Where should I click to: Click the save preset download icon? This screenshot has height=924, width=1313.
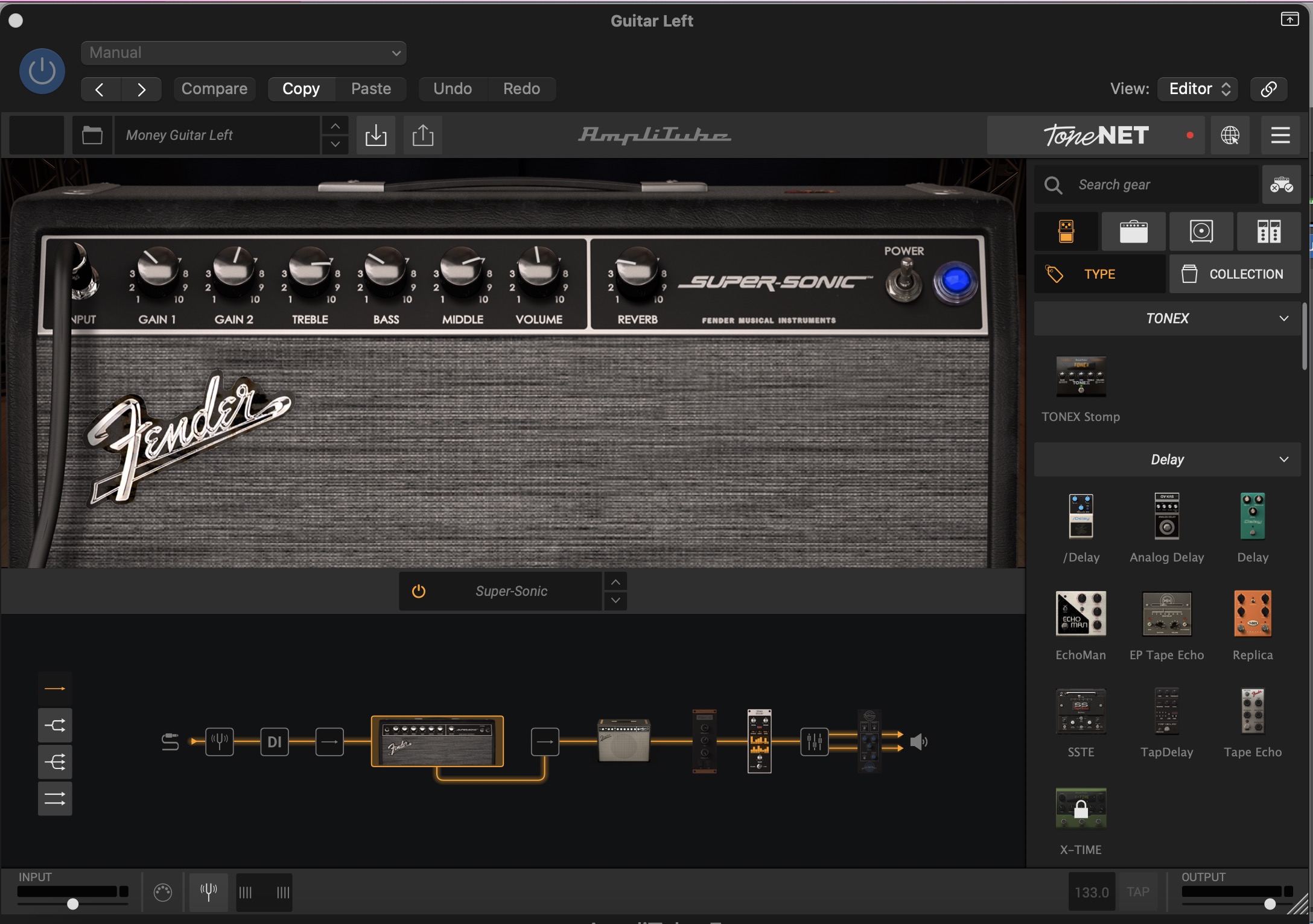tap(375, 135)
